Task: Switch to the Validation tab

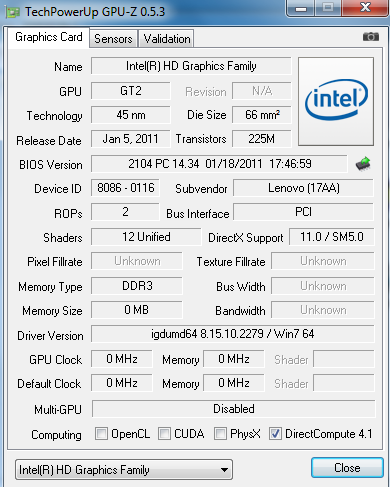Action: pyautogui.click(x=167, y=39)
